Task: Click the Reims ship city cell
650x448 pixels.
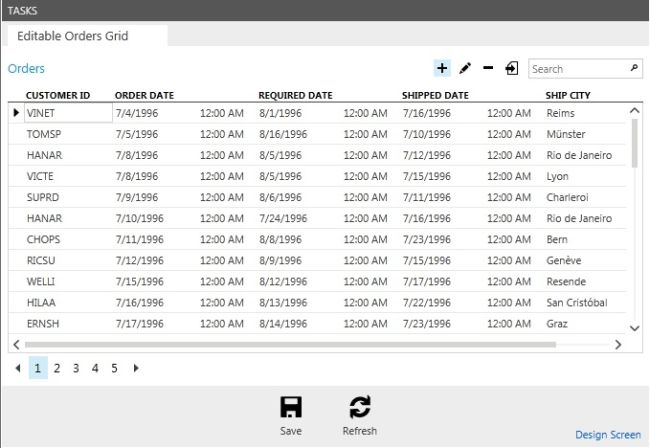Action: [x=560, y=113]
